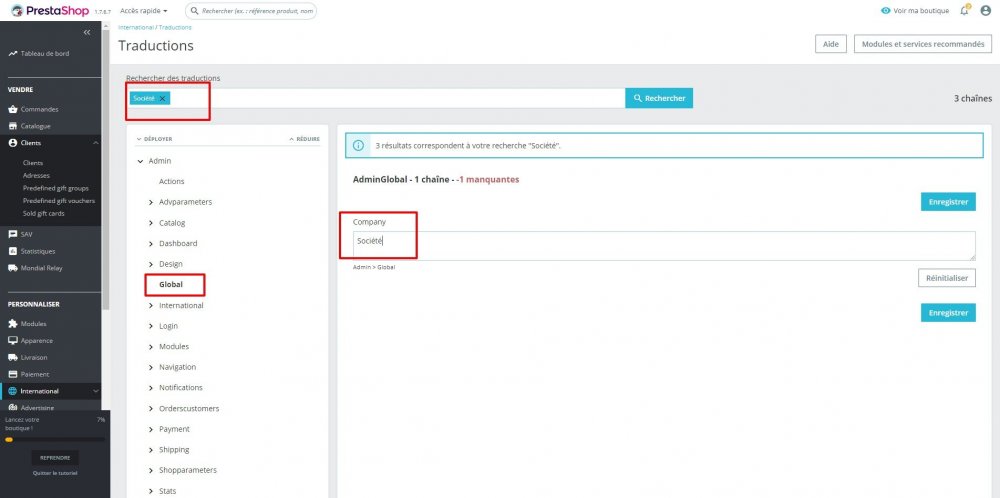
Task: Focus the top search field
Action: [251, 11]
